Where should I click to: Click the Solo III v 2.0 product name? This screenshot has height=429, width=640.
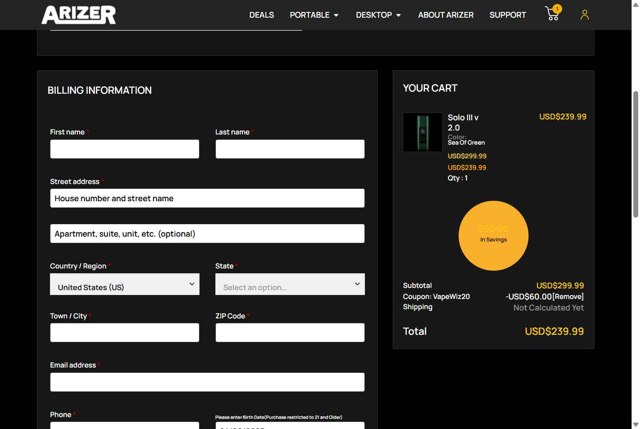(x=463, y=122)
